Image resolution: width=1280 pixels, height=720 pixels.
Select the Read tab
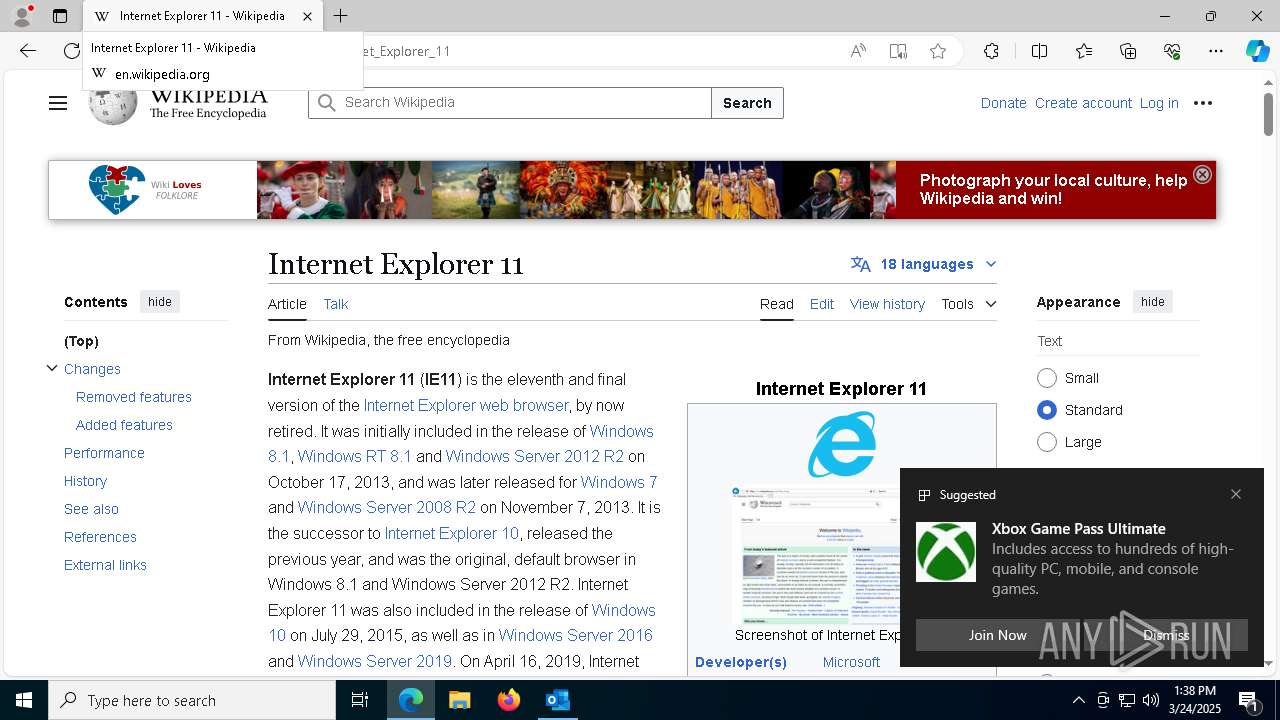(777, 304)
